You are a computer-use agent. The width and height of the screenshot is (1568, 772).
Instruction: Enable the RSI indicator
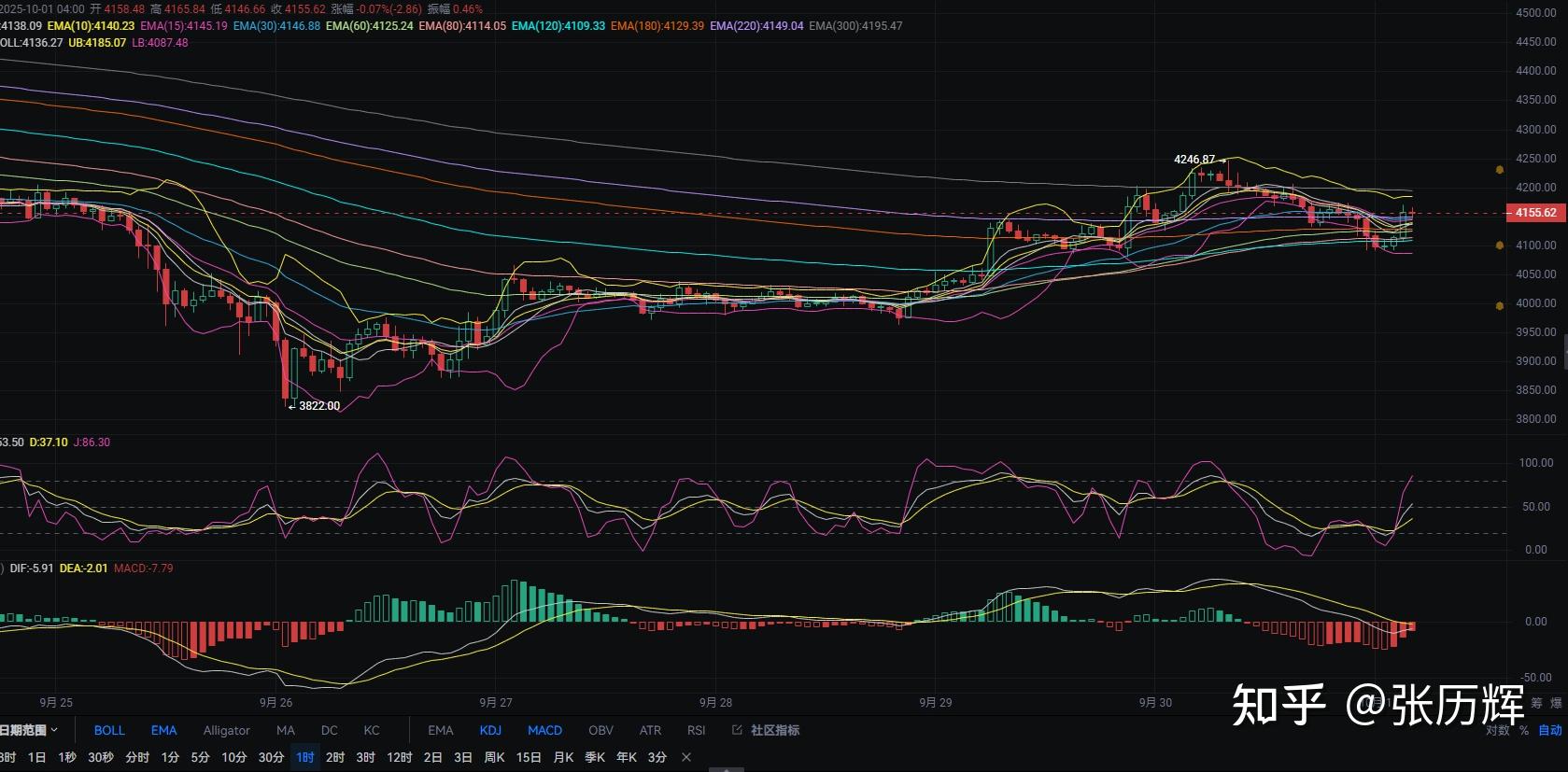pos(696,730)
